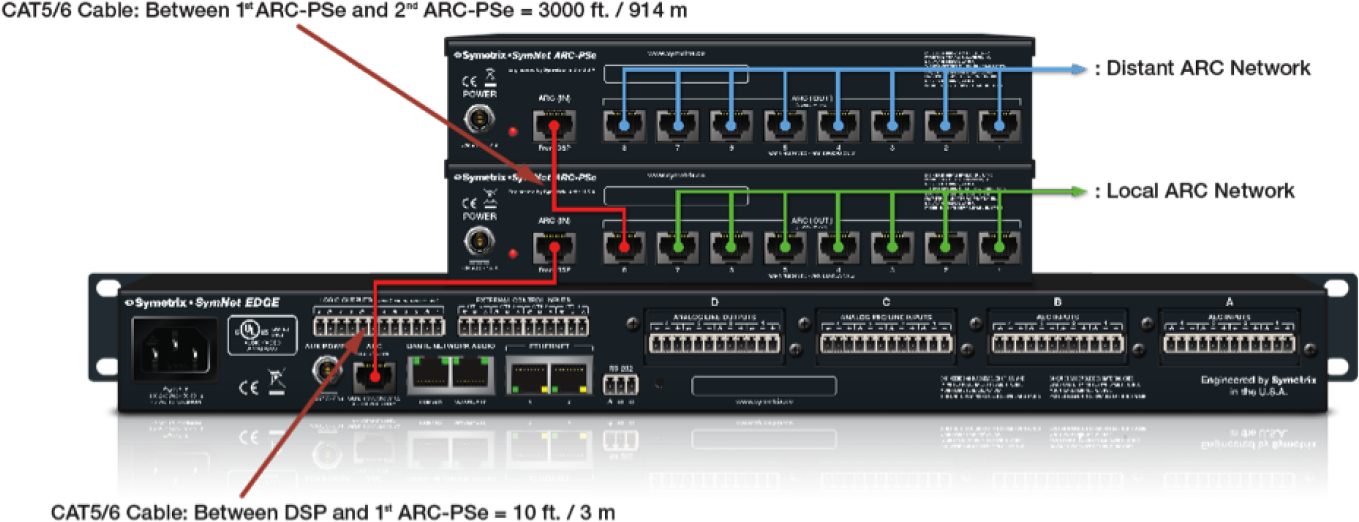
Task: Select ARC OUT port 5 on the green-wired ARC-PSe
Action: (x=785, y=246)
